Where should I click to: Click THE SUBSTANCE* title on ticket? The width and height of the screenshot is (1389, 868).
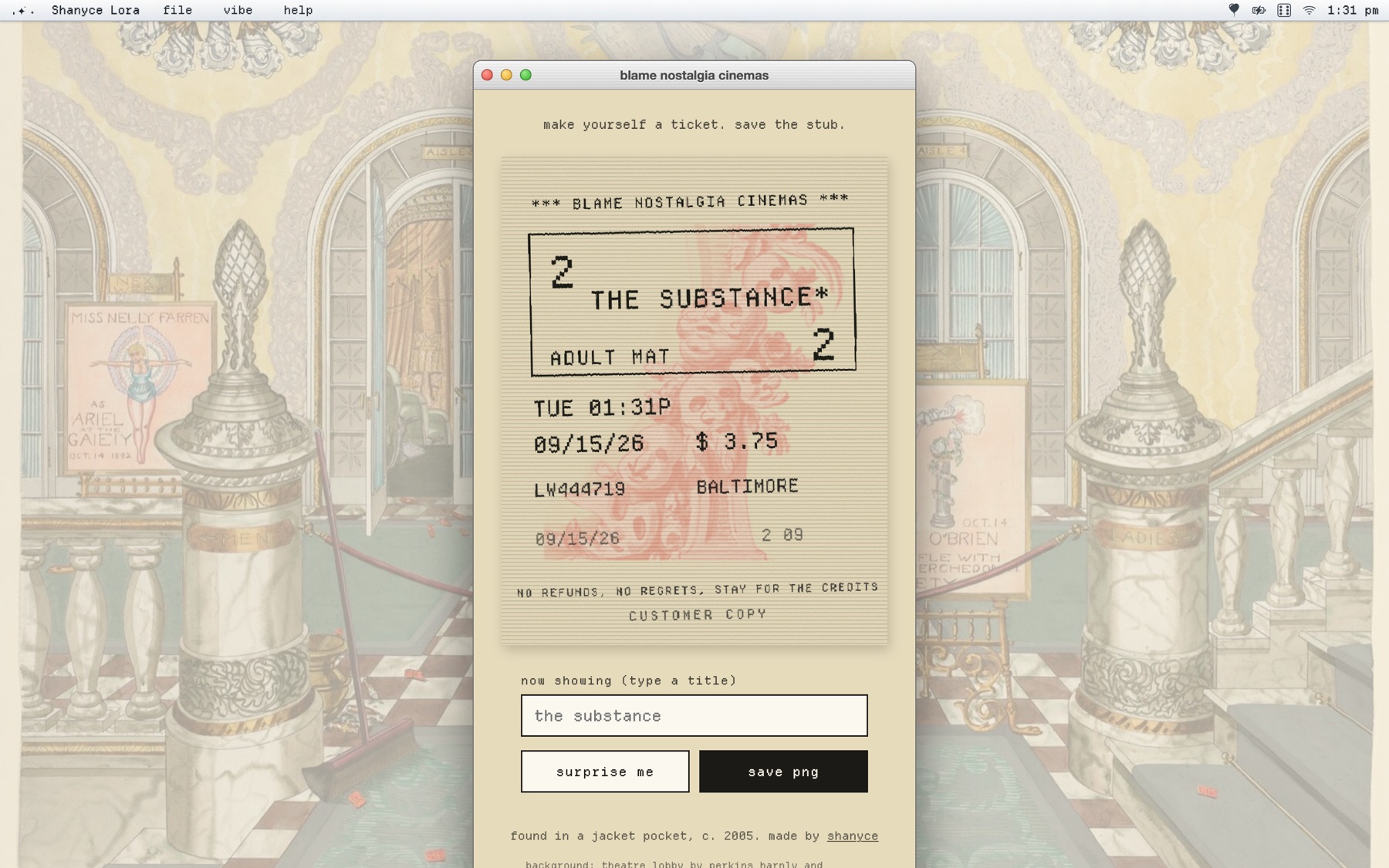click(x=709, y=299)
